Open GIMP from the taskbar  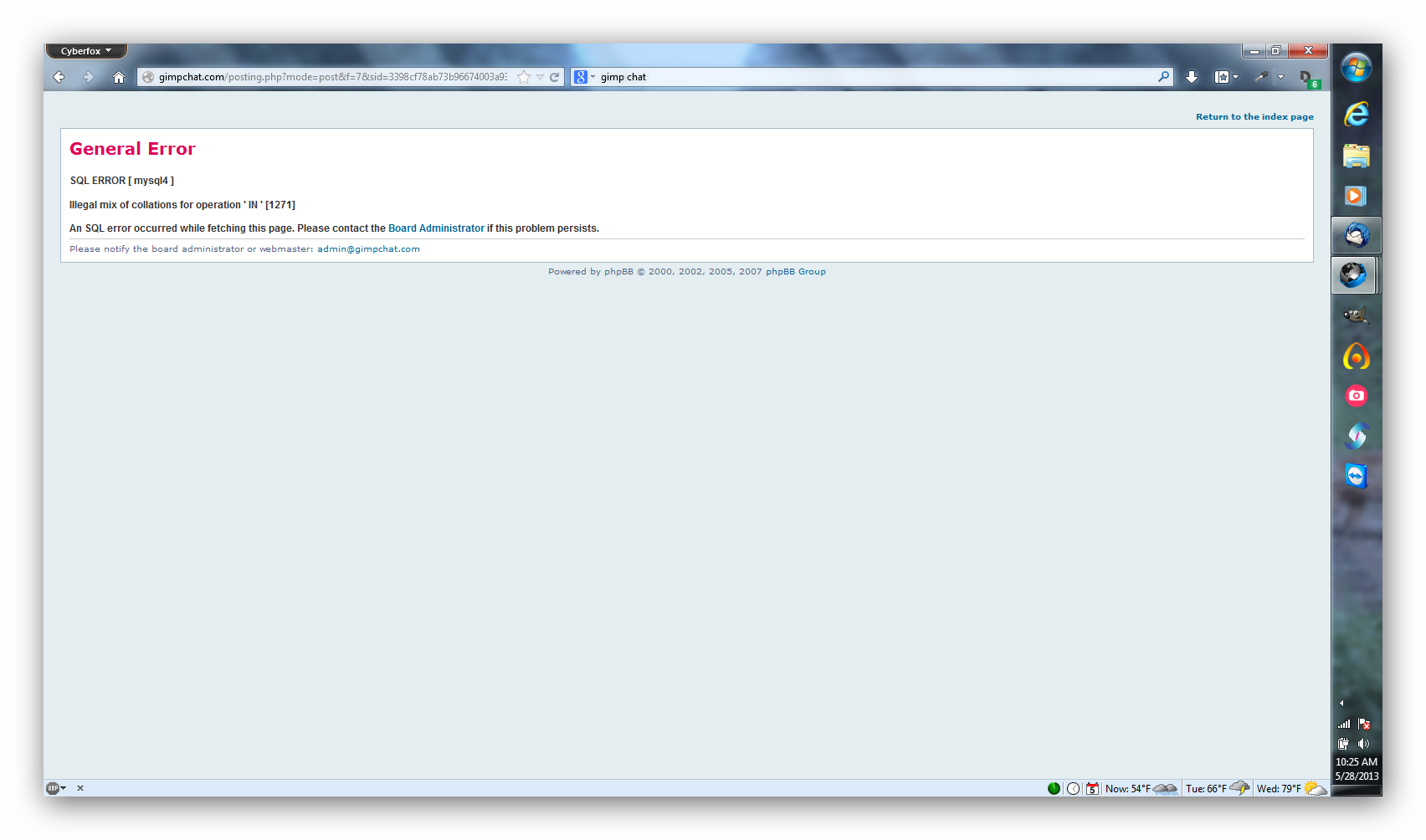click(1356, 315)
